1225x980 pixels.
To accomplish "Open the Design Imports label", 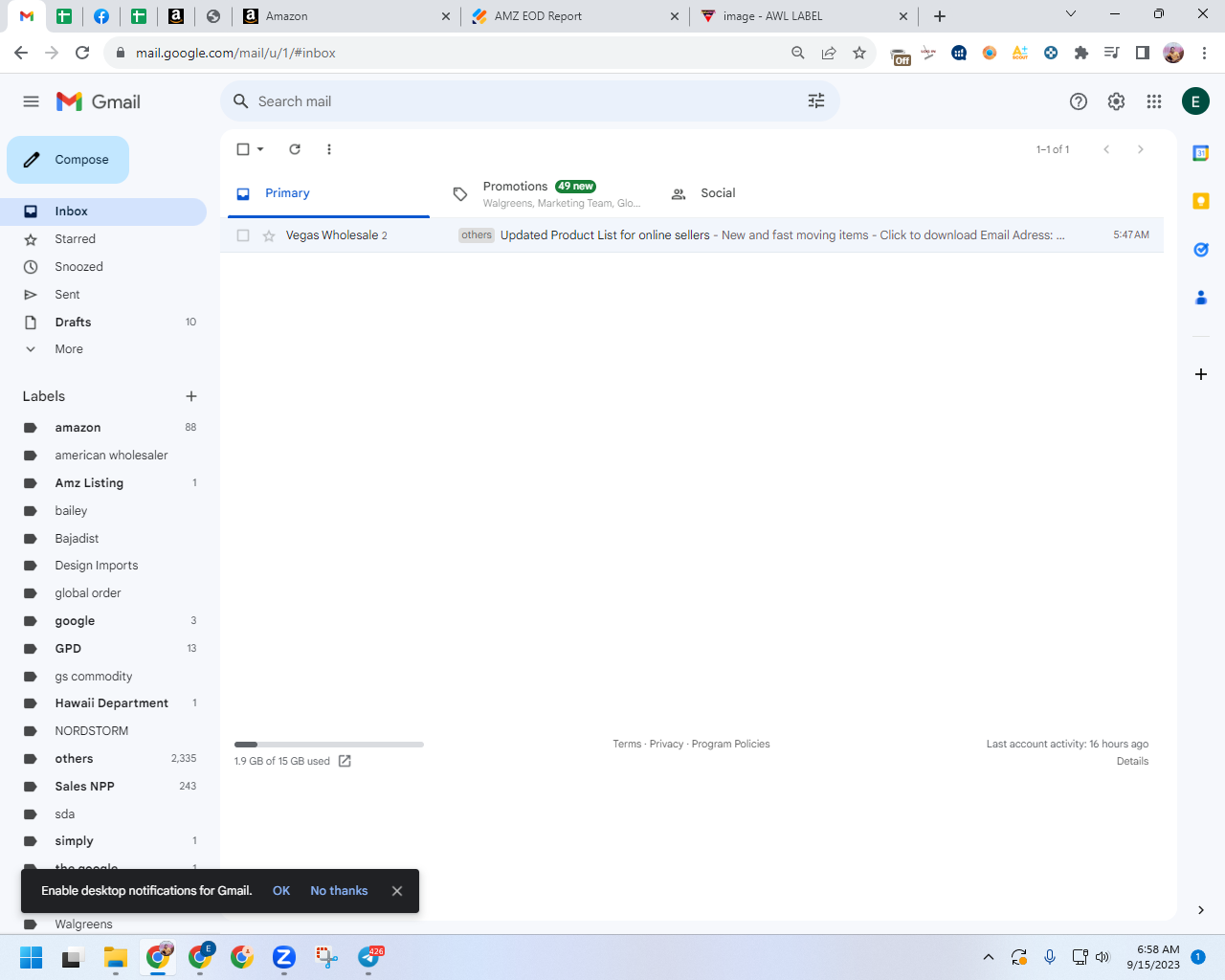I will [103, 566].
